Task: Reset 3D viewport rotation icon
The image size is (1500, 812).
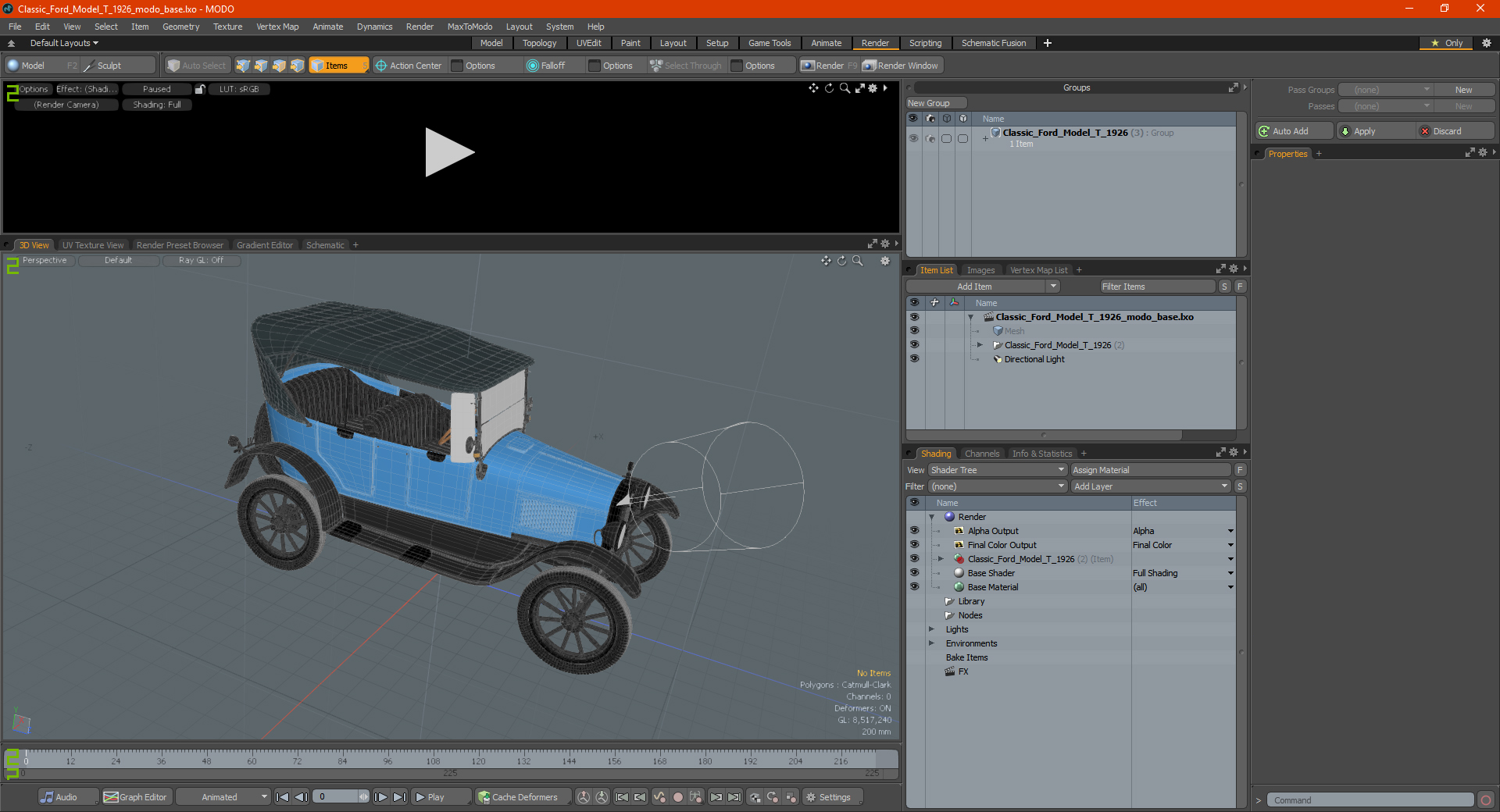Action: click(x=841, y=261)
